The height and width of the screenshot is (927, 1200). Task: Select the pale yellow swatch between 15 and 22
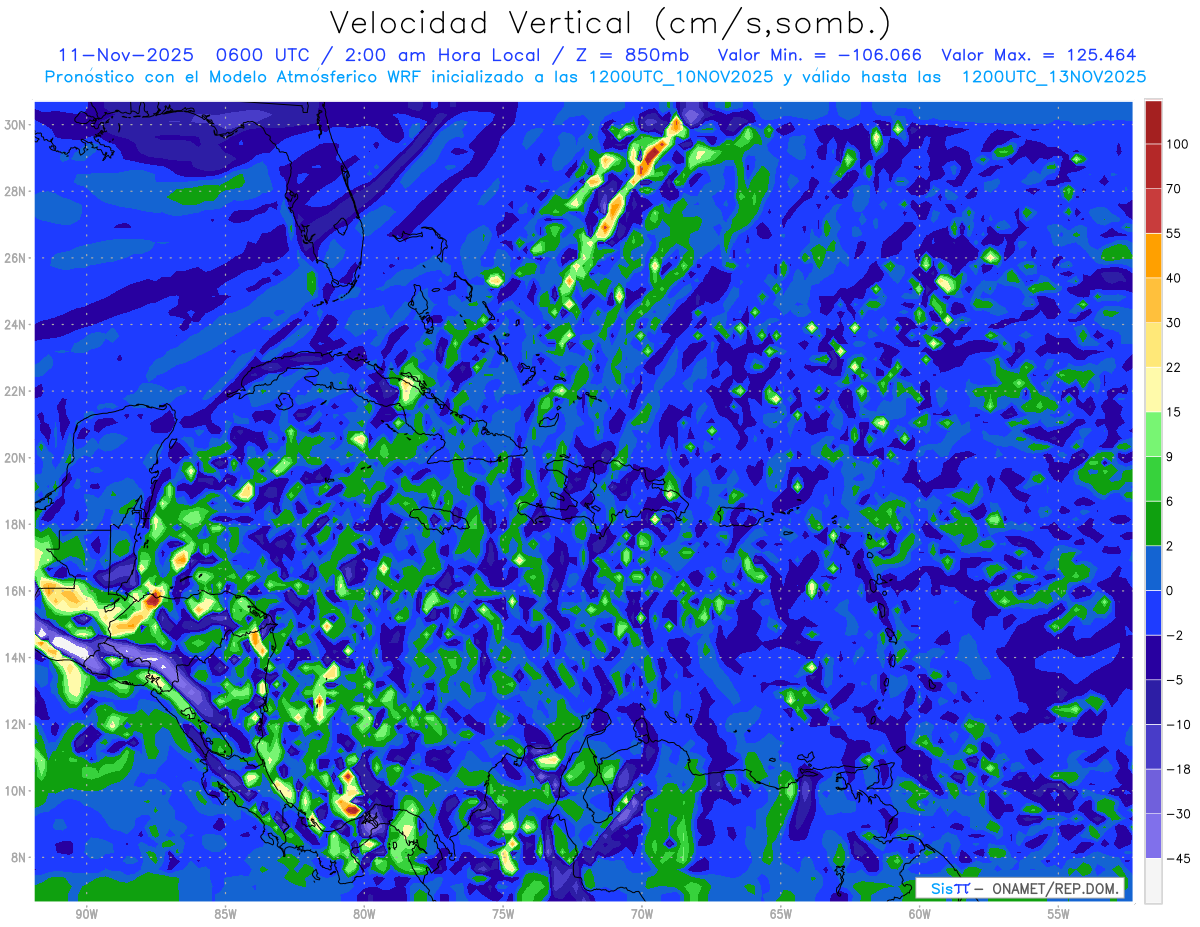[x=1153, y=389]
